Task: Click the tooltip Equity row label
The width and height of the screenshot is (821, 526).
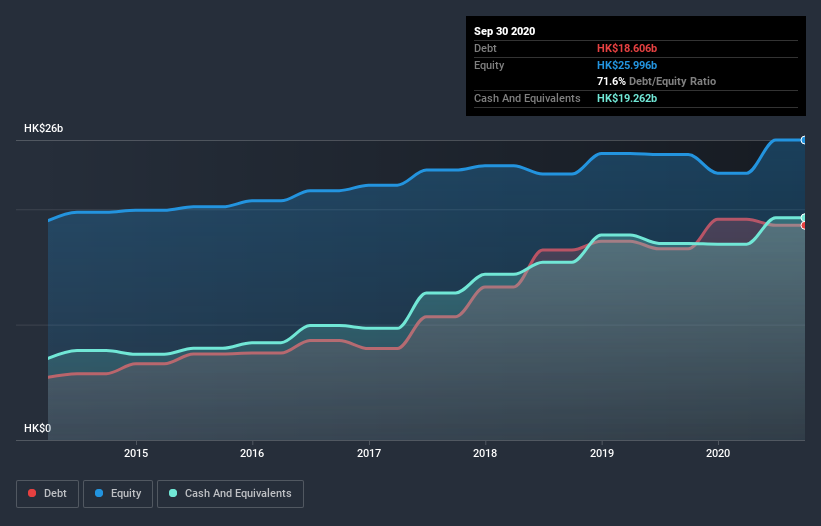Action: (489, 65)
